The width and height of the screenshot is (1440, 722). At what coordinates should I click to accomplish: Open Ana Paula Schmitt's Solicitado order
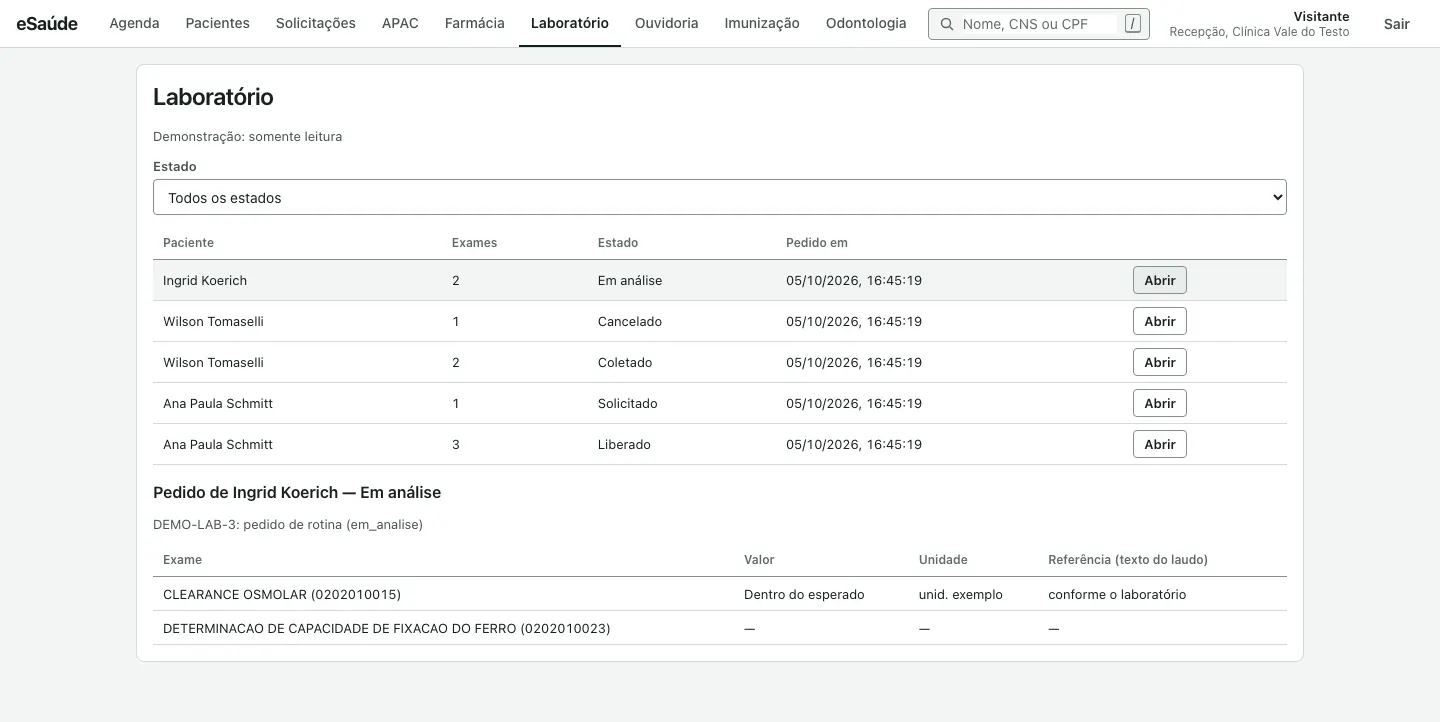[x=1160, y=403]
